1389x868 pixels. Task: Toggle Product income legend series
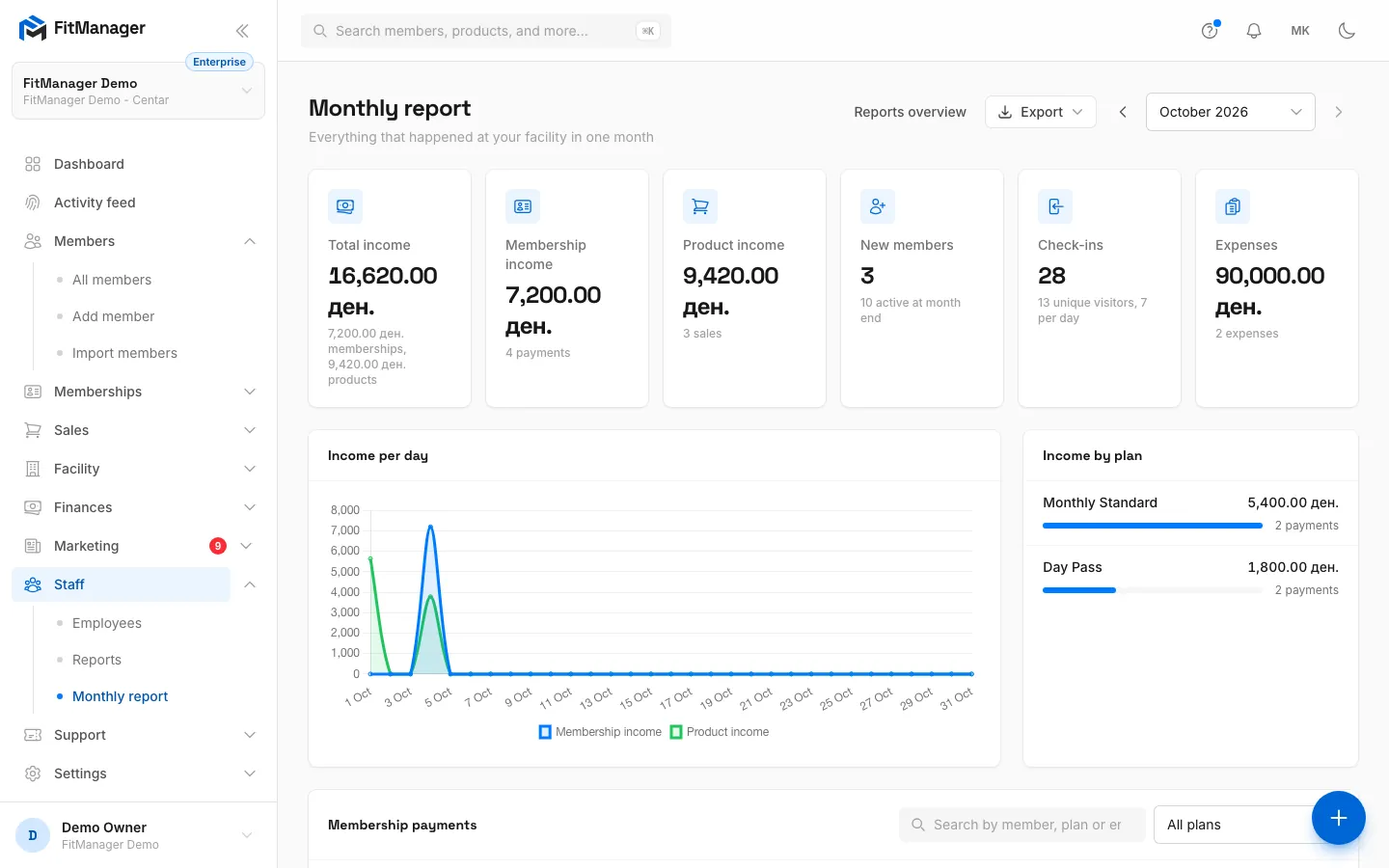720,732
